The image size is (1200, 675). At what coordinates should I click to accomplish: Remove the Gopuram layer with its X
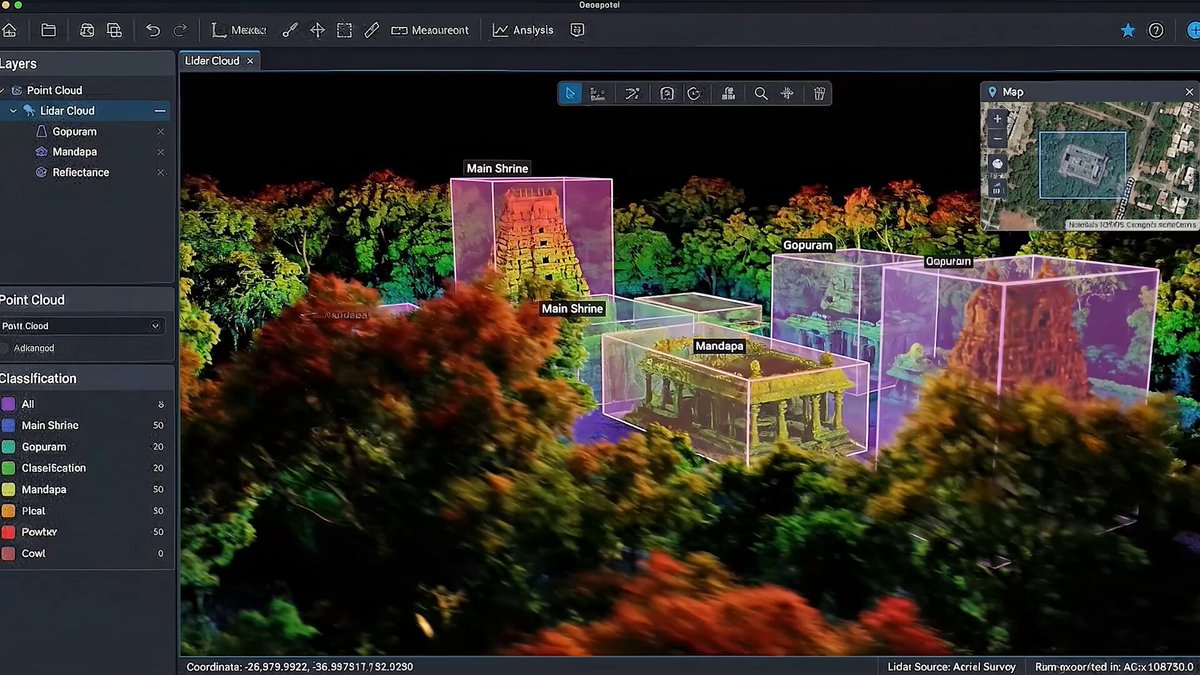pos(160,131)
